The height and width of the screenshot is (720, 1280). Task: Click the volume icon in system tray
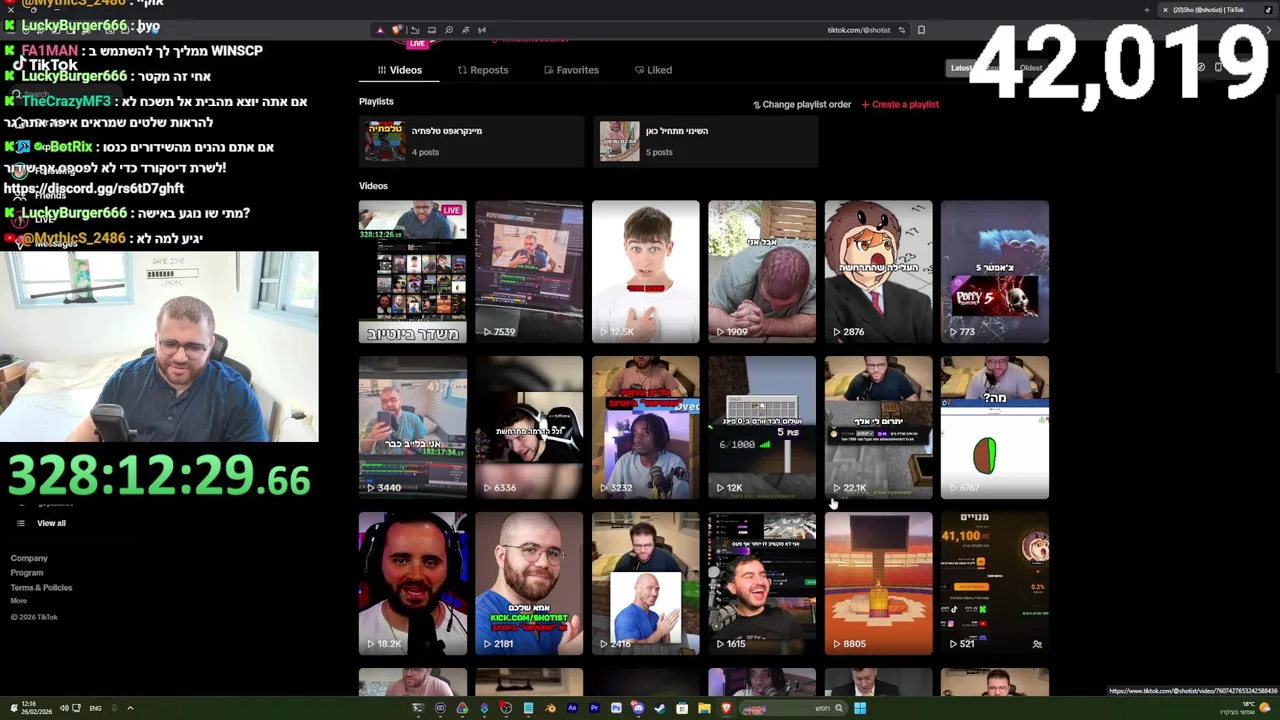[64, 708]
